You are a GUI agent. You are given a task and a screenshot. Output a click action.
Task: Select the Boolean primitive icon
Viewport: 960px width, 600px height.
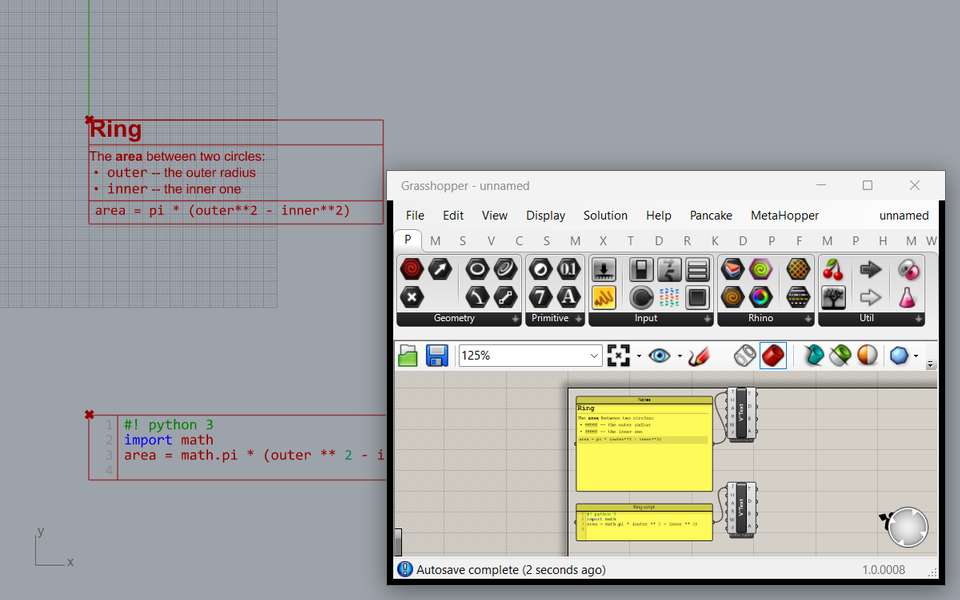pyautogui.click(x=540, y=269)
